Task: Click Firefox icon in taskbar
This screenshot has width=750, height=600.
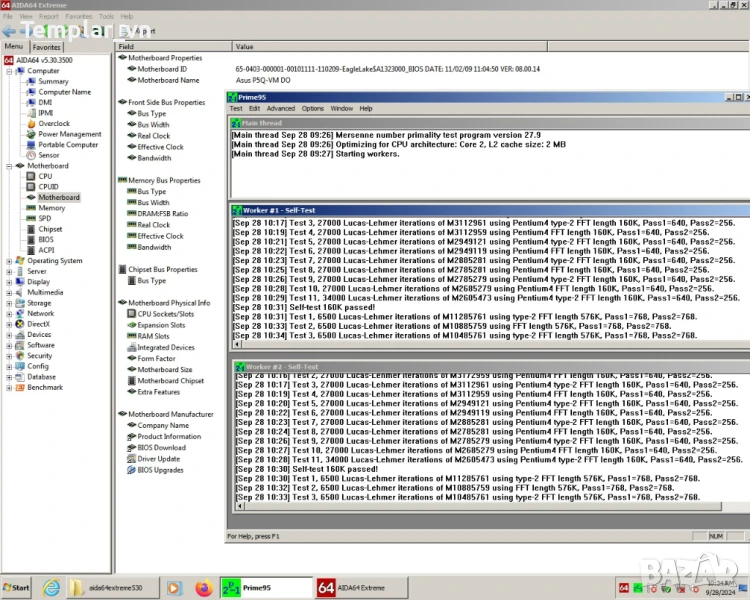Action: click(204, 588)
